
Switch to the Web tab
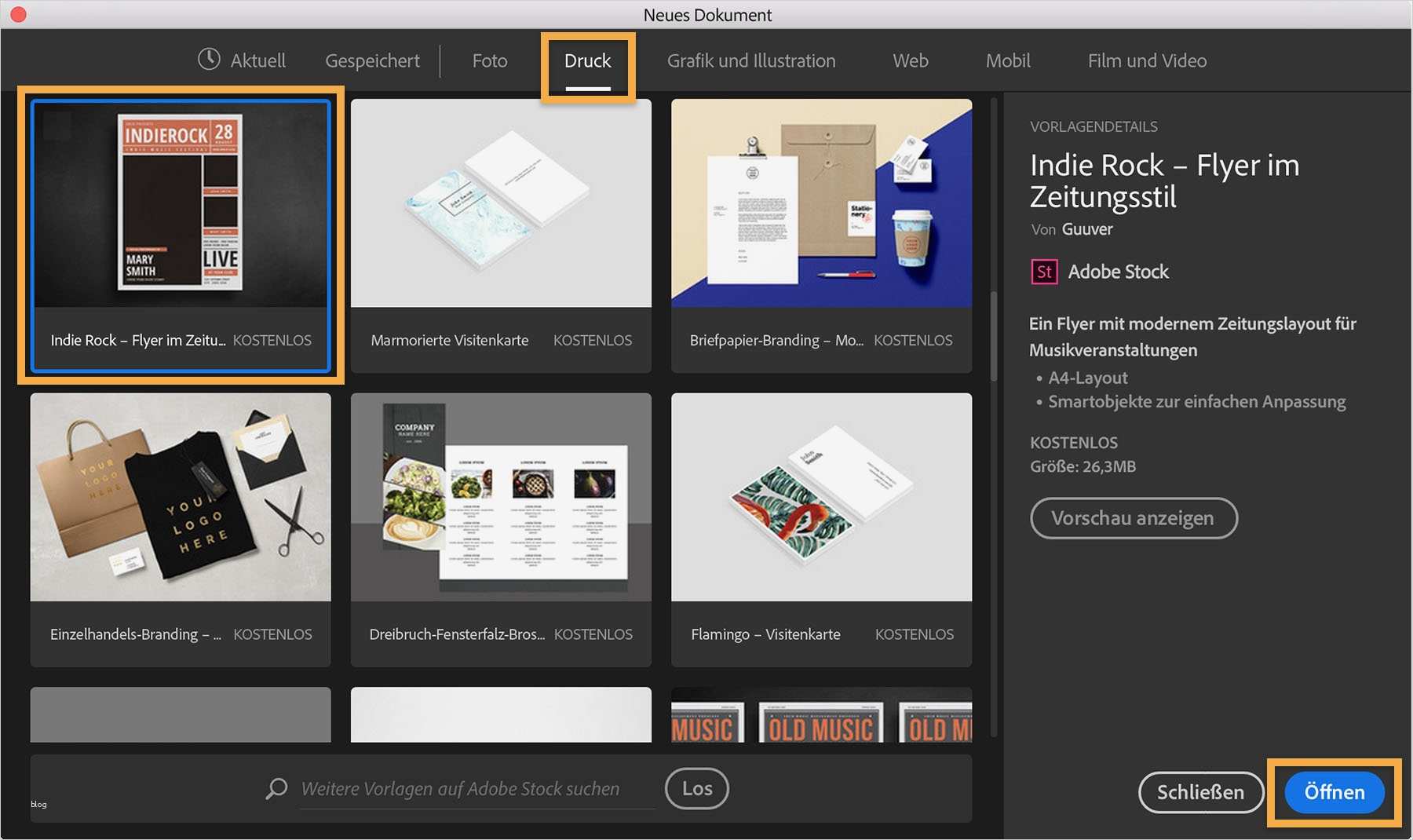click(x=911, y=60)
